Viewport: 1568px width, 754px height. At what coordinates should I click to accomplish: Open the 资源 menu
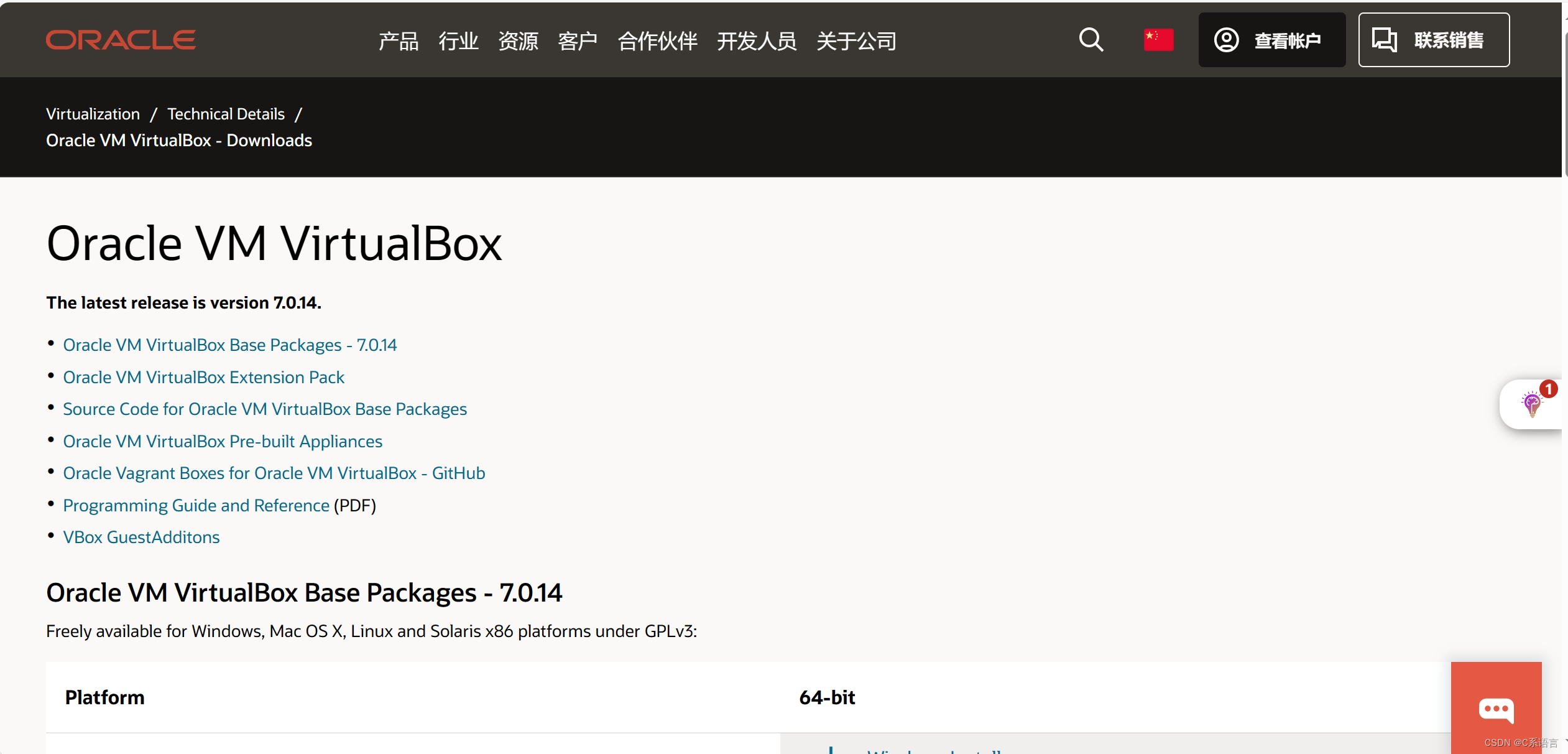(518, 41)
